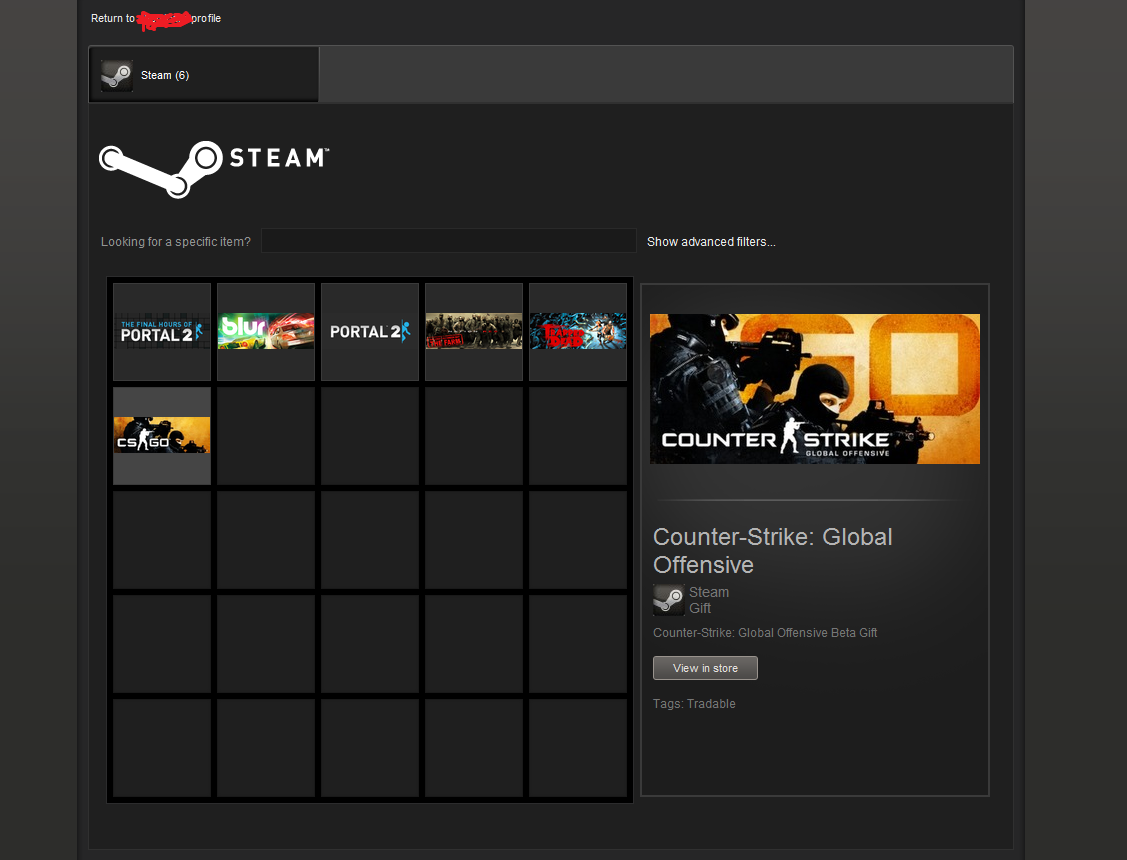Image resolution: width=1127 pixels, height=860 pixels.
Task: Click the empty slot below CS:GO item
Action: pyautogui.click(x=162, y=540)
